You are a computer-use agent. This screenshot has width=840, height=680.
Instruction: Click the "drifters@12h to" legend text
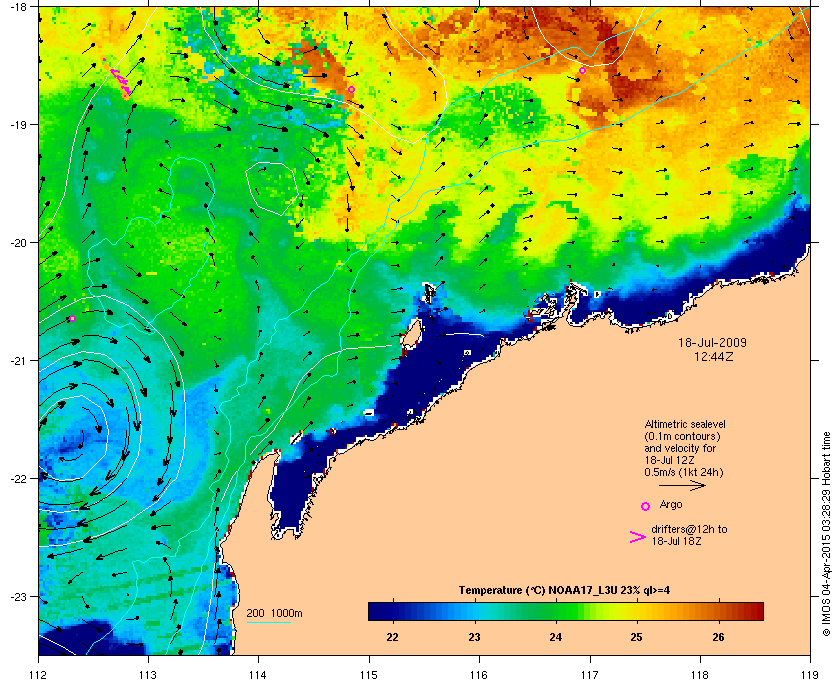click(689, 529)
